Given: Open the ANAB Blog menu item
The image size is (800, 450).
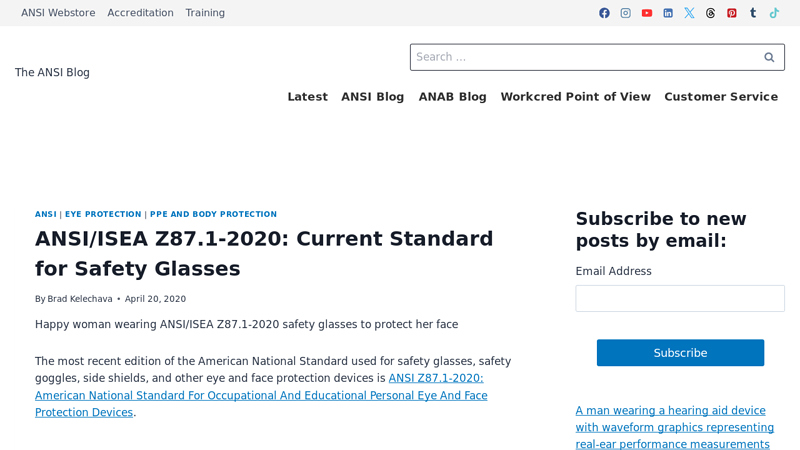Looking at the screenshot, I should (x=452, y=97).
